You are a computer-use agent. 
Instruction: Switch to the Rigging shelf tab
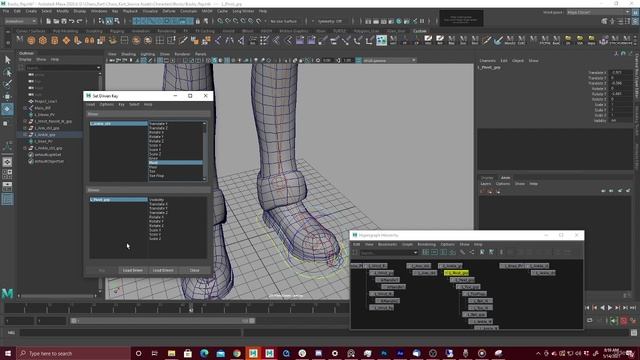coord(117,31)
